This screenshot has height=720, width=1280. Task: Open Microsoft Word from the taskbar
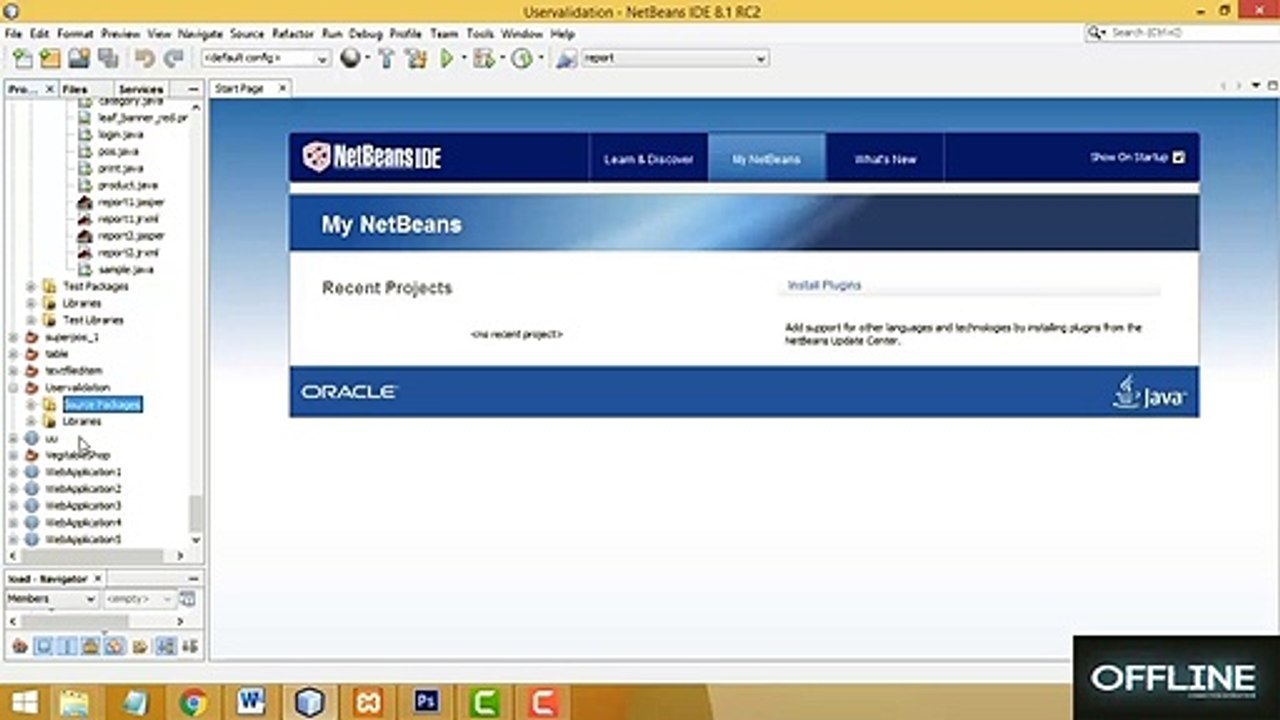click(251, 703)
